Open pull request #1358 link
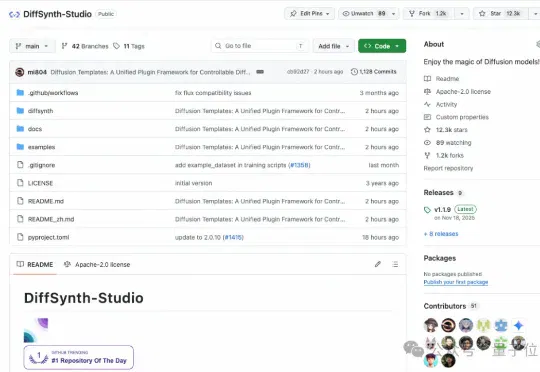The image size is (540, 372). point(299,165)
